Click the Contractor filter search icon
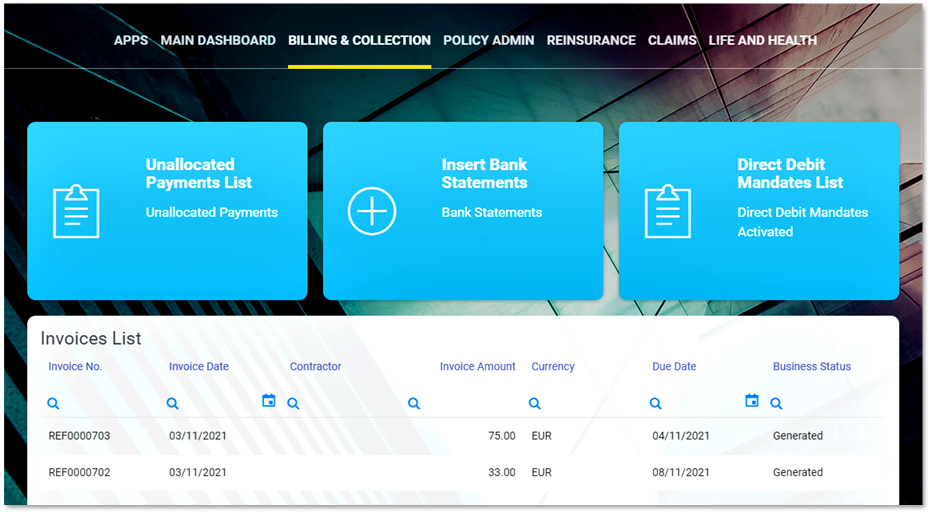Image resolution: width=934 pixels, height=516 pixels. [x=293, y=404]
